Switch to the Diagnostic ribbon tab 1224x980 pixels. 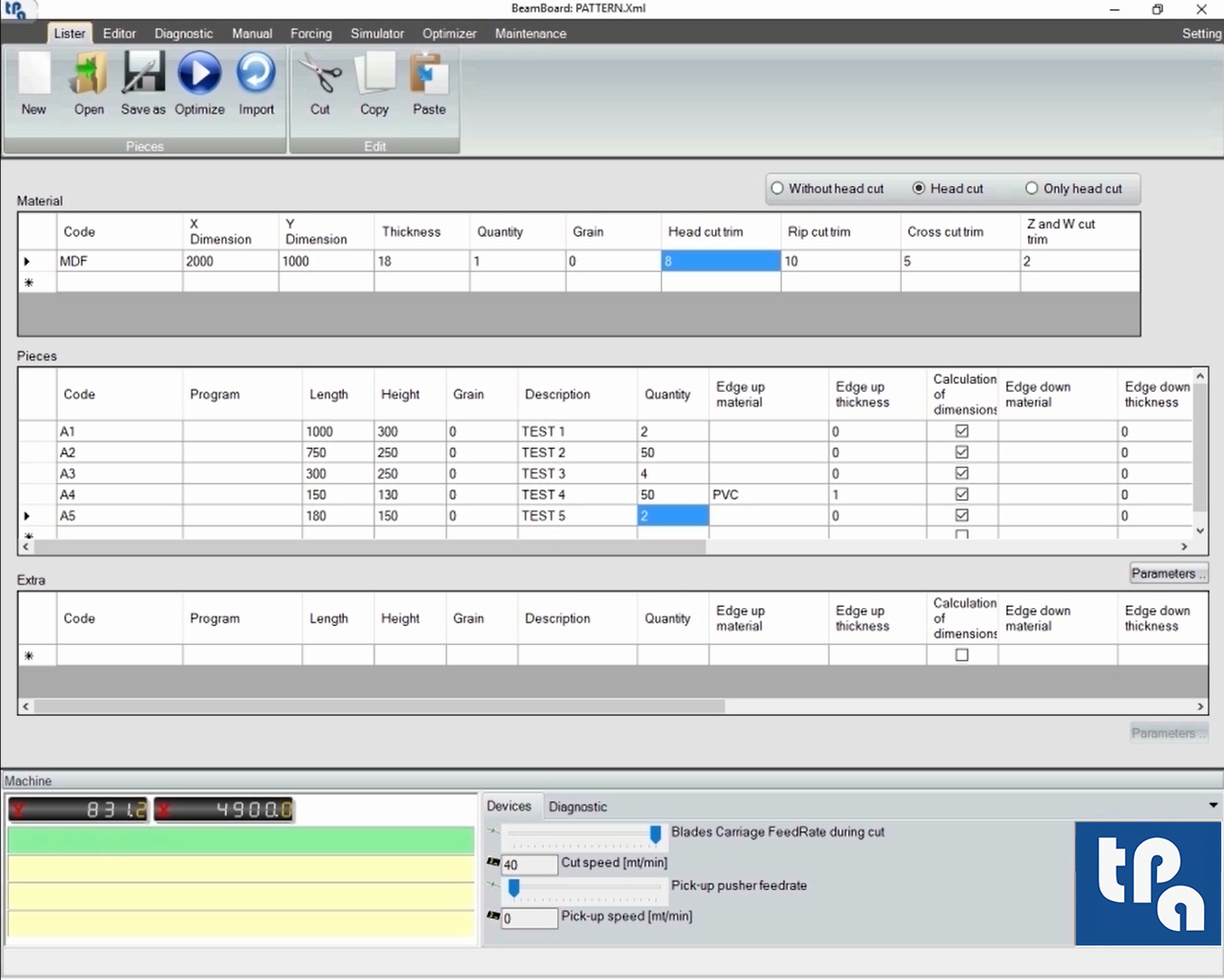tap(183, 34)
